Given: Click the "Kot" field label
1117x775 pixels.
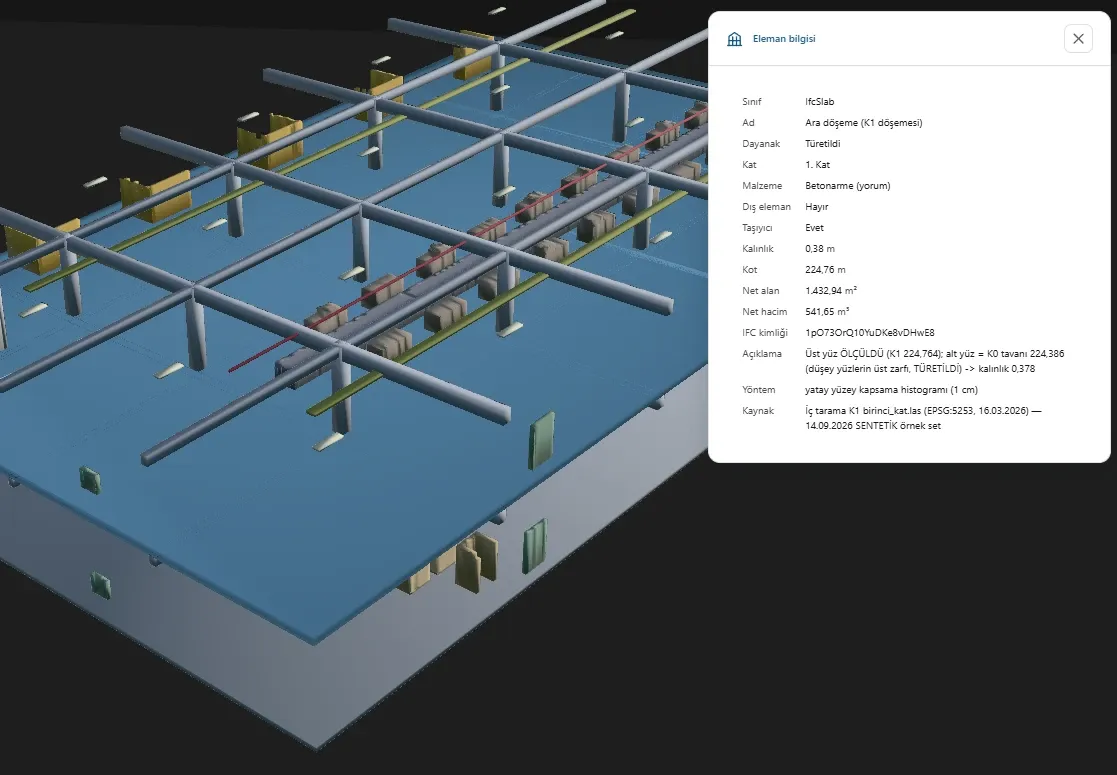Looking at the screenshot, I should click(749, 270).
